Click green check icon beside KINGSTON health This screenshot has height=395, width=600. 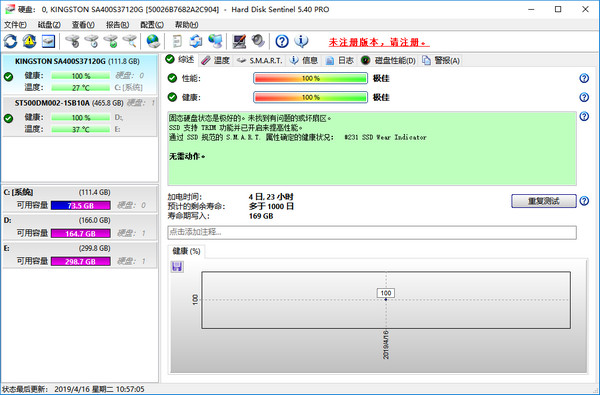[8, 77]
